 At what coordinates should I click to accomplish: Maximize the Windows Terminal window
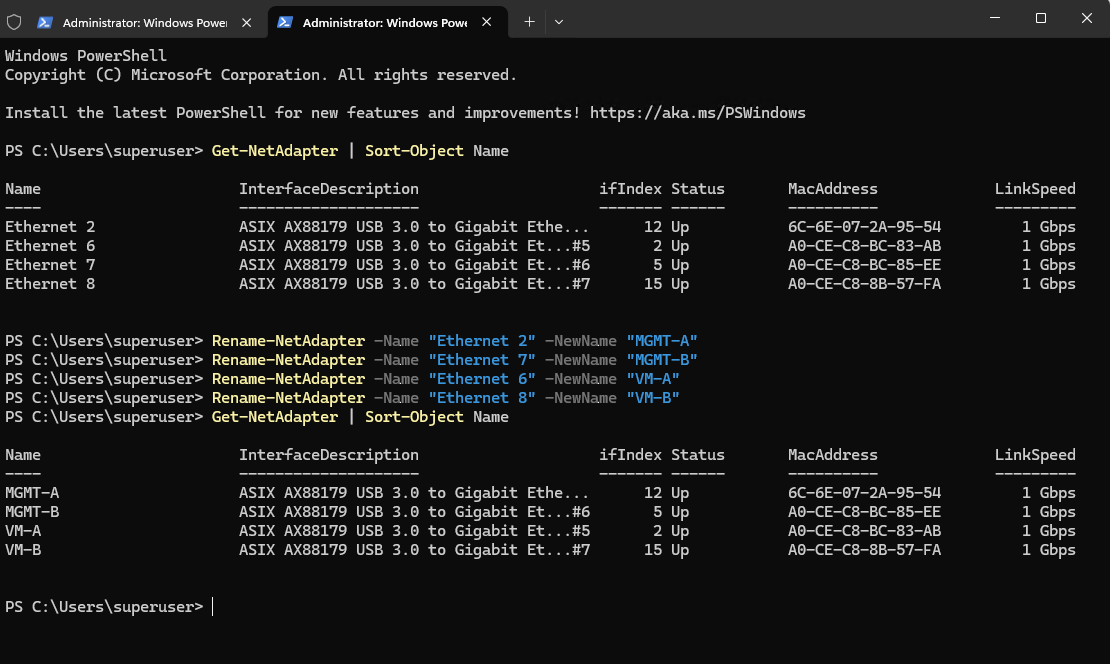1041,18
